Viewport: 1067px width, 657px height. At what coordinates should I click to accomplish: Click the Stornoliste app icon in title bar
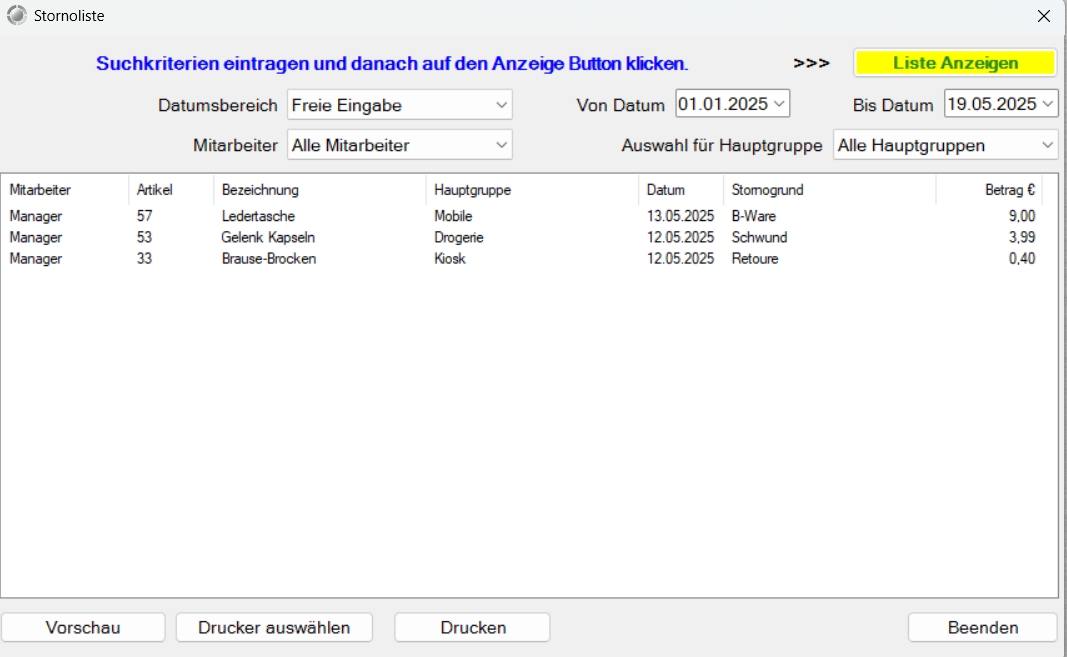[16, 16]
